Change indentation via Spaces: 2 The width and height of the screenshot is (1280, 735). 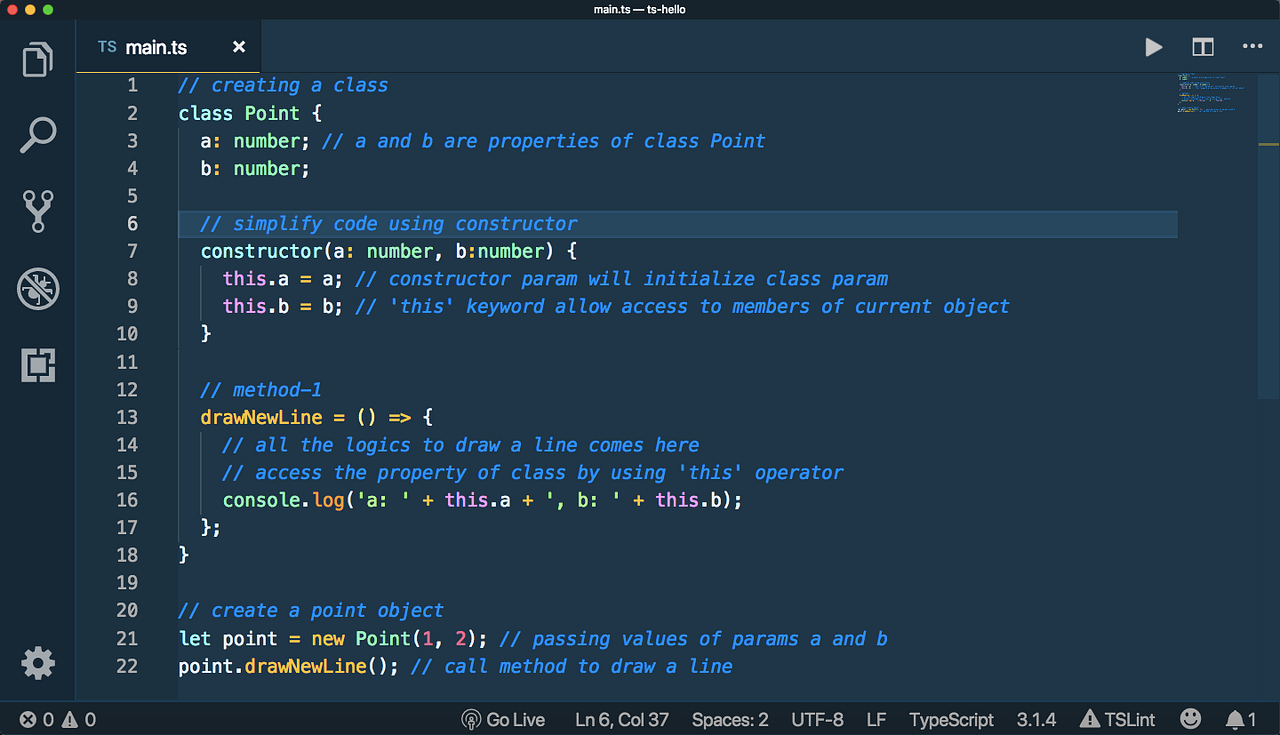click(730, 719)
